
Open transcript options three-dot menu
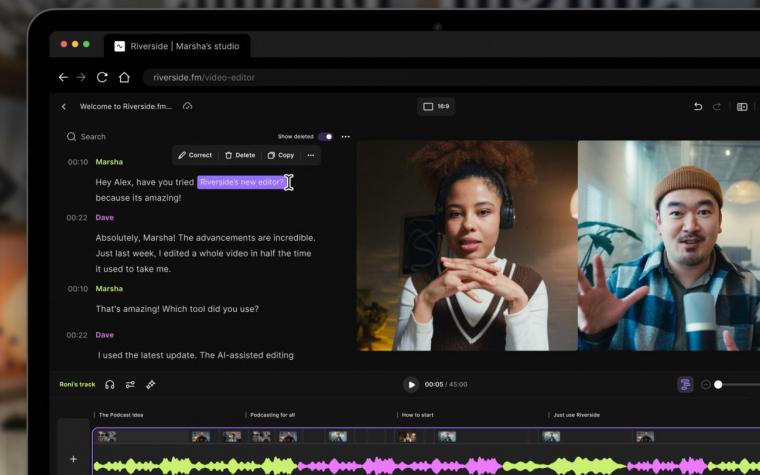pyautogui.click(x=346, y=137)
